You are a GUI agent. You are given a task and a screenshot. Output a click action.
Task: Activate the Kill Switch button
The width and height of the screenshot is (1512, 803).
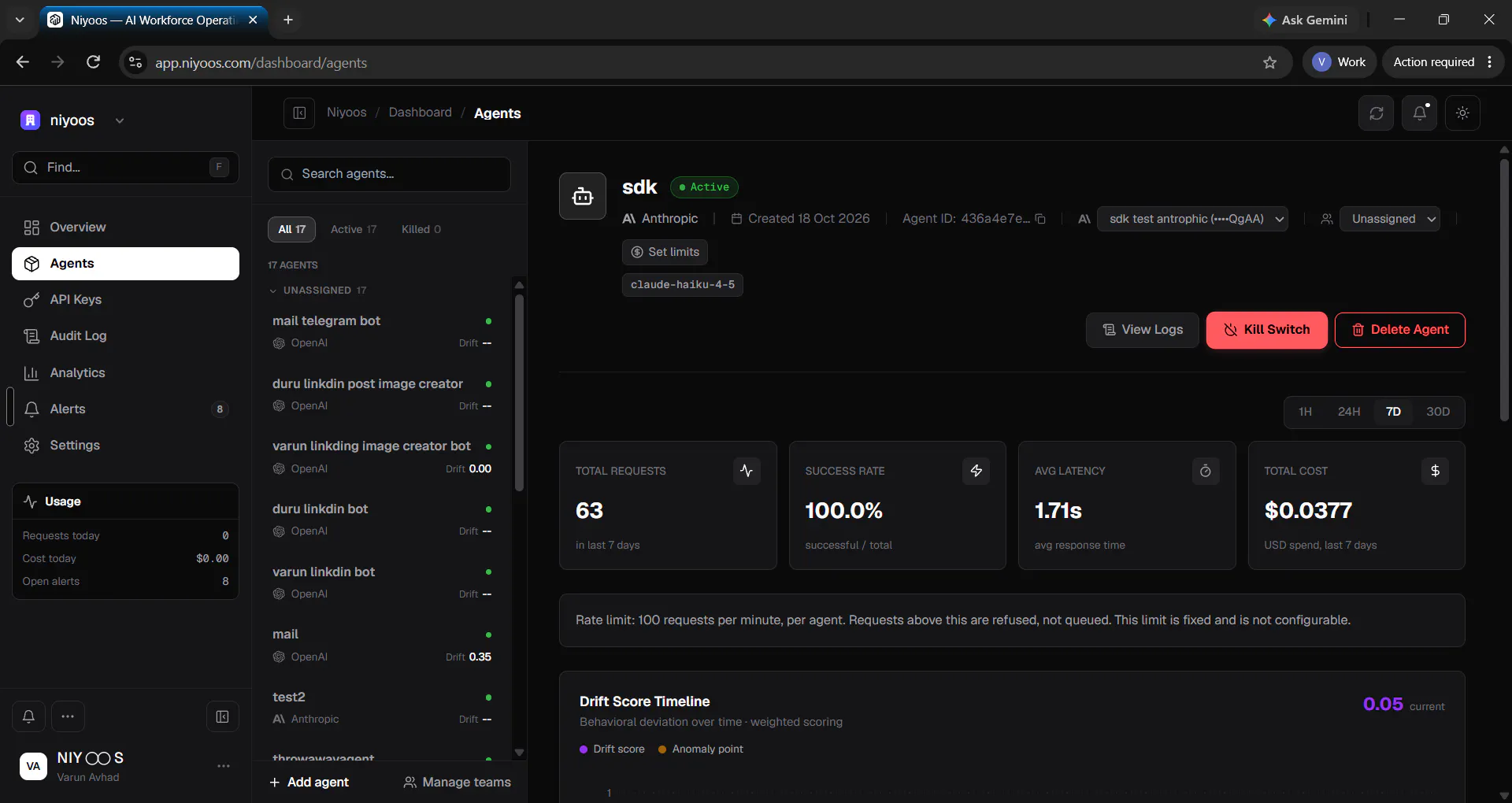click(x=1266, y=330)
